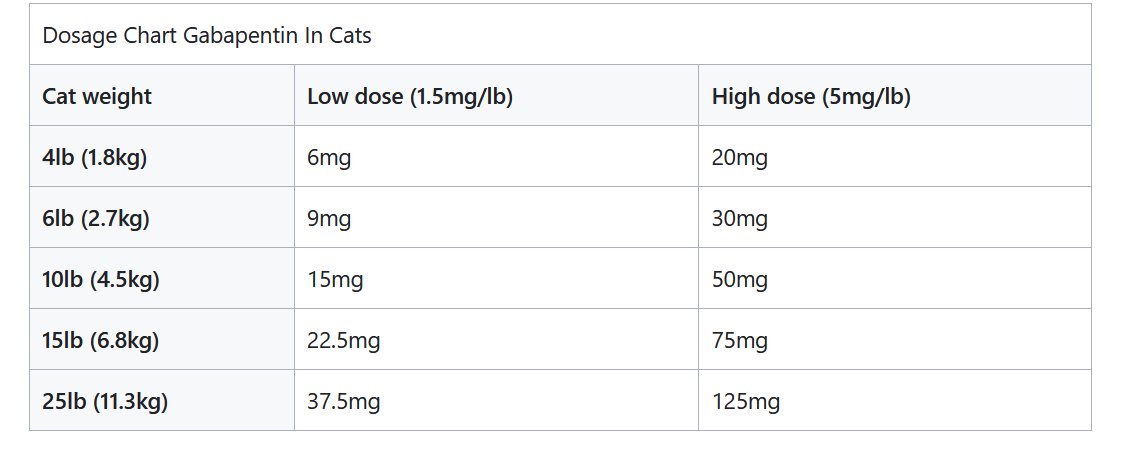The width and height of the screenshot is (1126, 454).
Task: Click the Low dose (1.5mg/lb) header
Action: (409, 97)
